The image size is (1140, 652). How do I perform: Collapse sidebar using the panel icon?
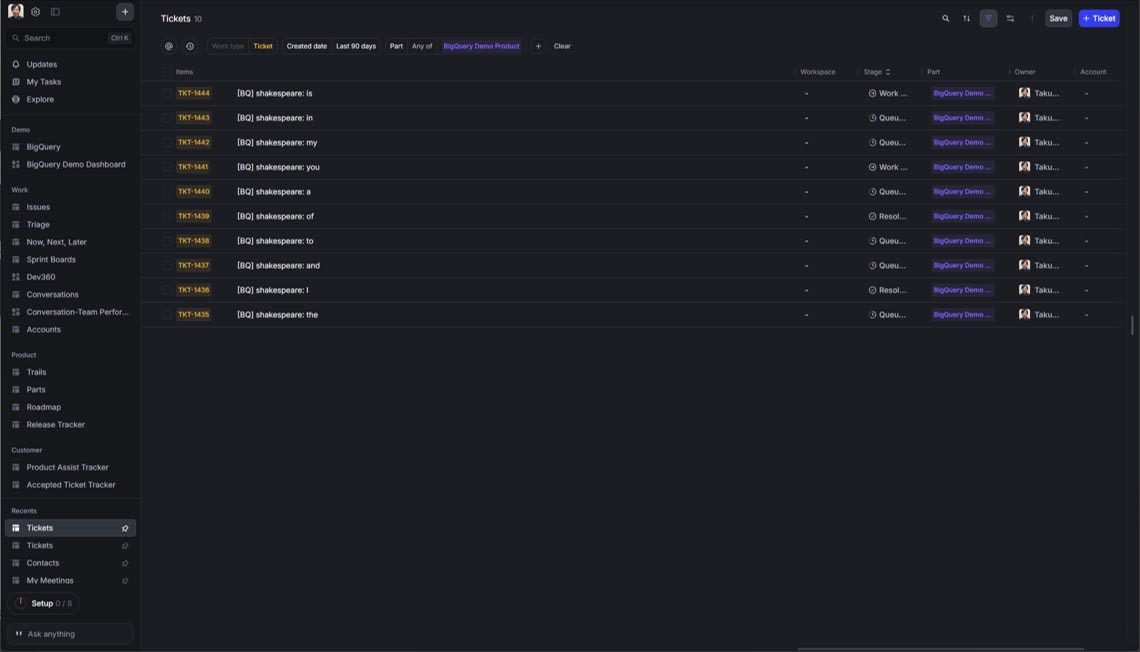click(x=55, y=12)
